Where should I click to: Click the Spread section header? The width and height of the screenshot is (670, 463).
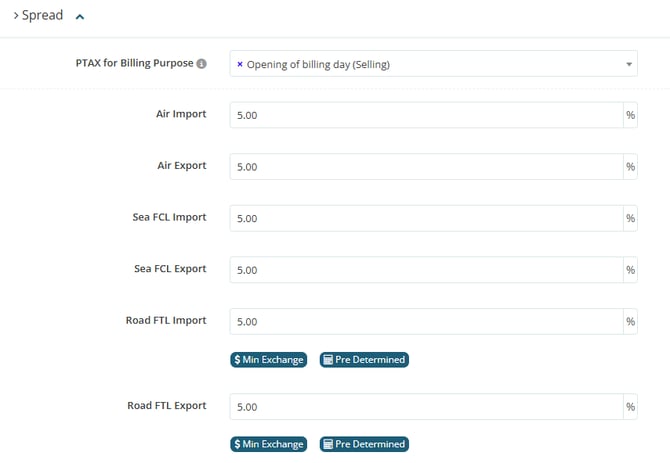click(42, 16)
